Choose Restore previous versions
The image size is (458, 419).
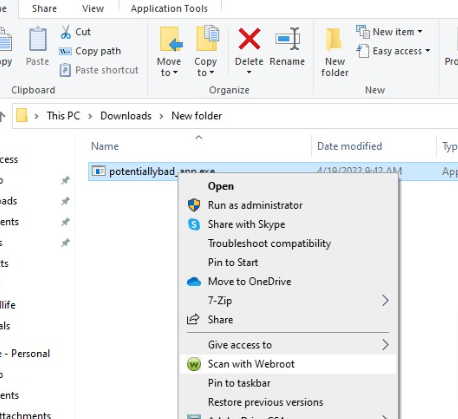tap(288, 402)
